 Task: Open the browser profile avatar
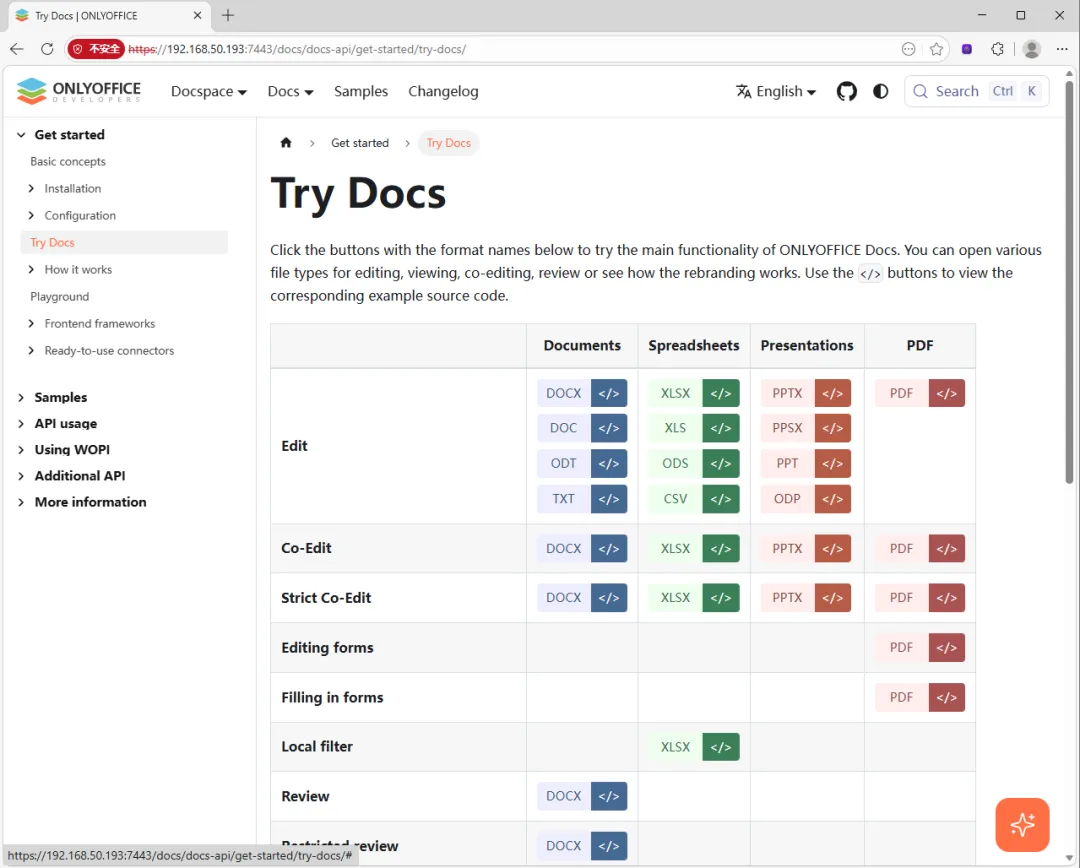point(1031,49)
